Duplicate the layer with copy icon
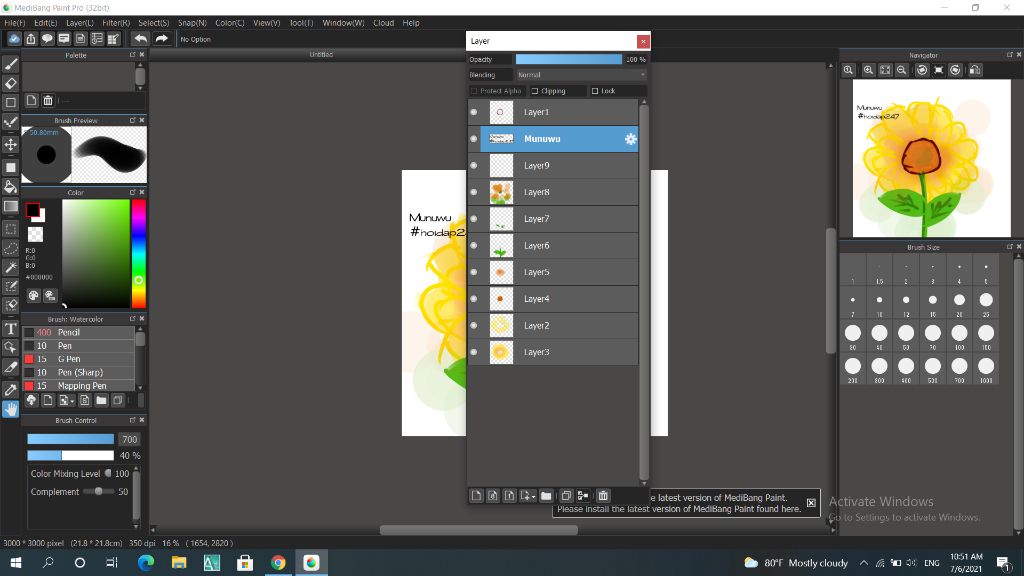Screen dimensions: 1024x576 pos(566,496)
